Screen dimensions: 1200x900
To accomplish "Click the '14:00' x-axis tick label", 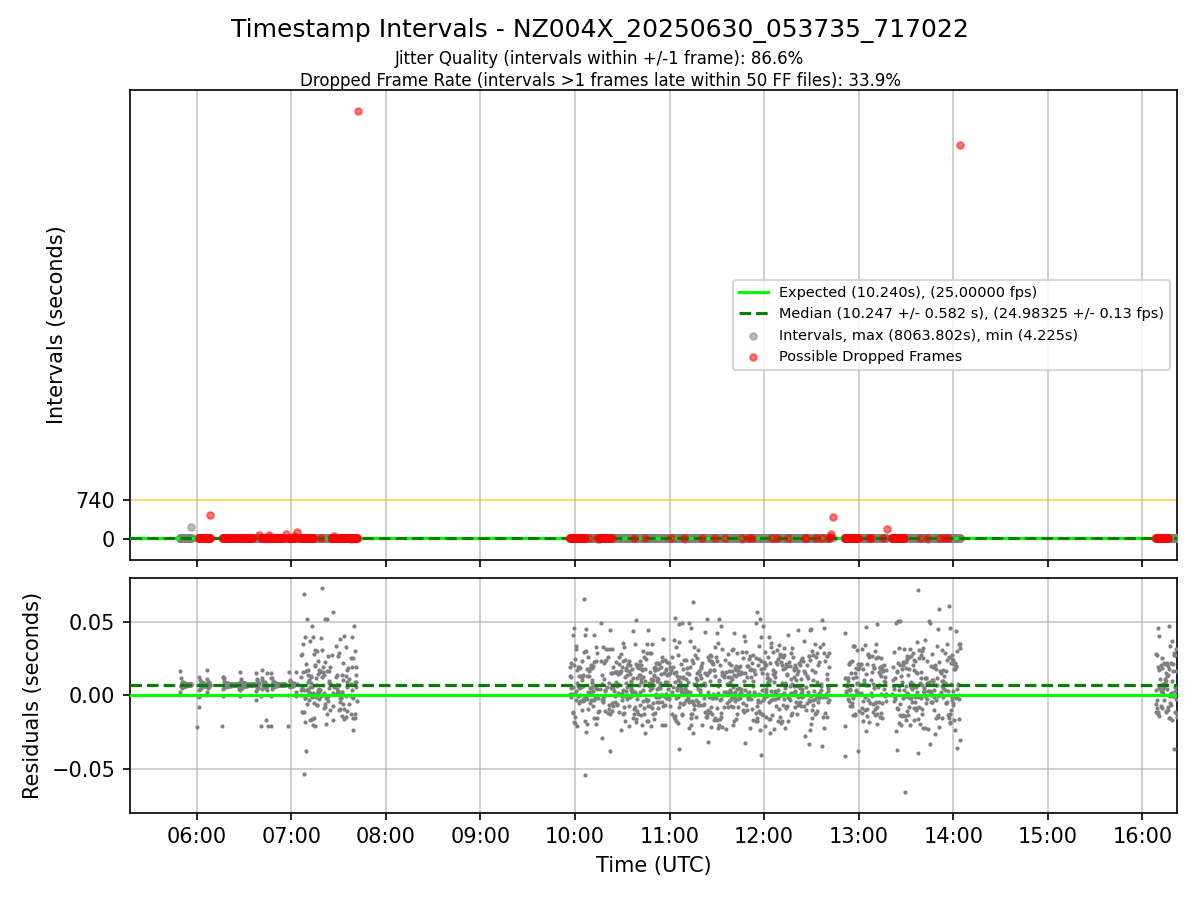I will coord(953,834).
